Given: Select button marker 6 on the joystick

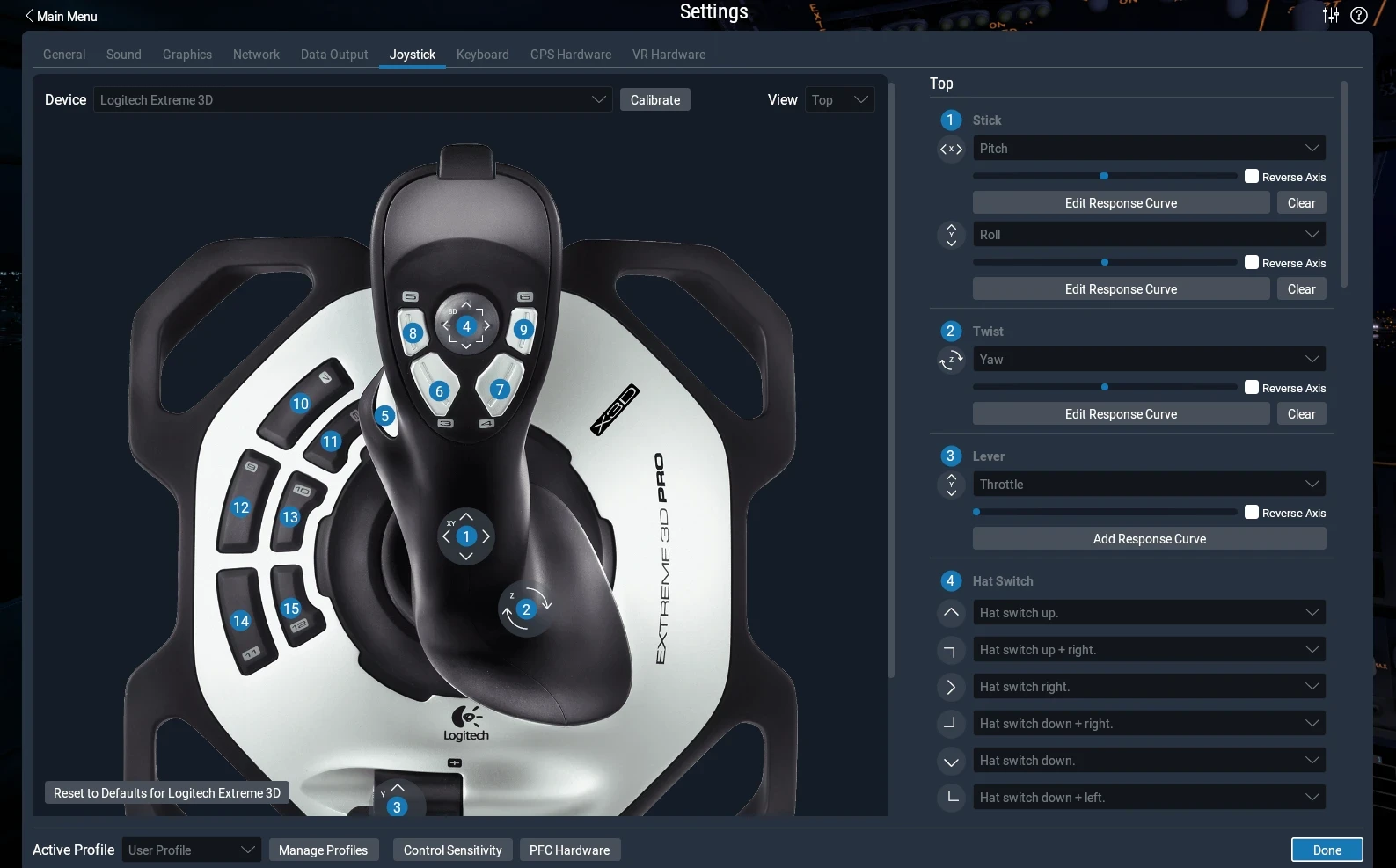Looking at the screenshot, I should pos(440,391).
